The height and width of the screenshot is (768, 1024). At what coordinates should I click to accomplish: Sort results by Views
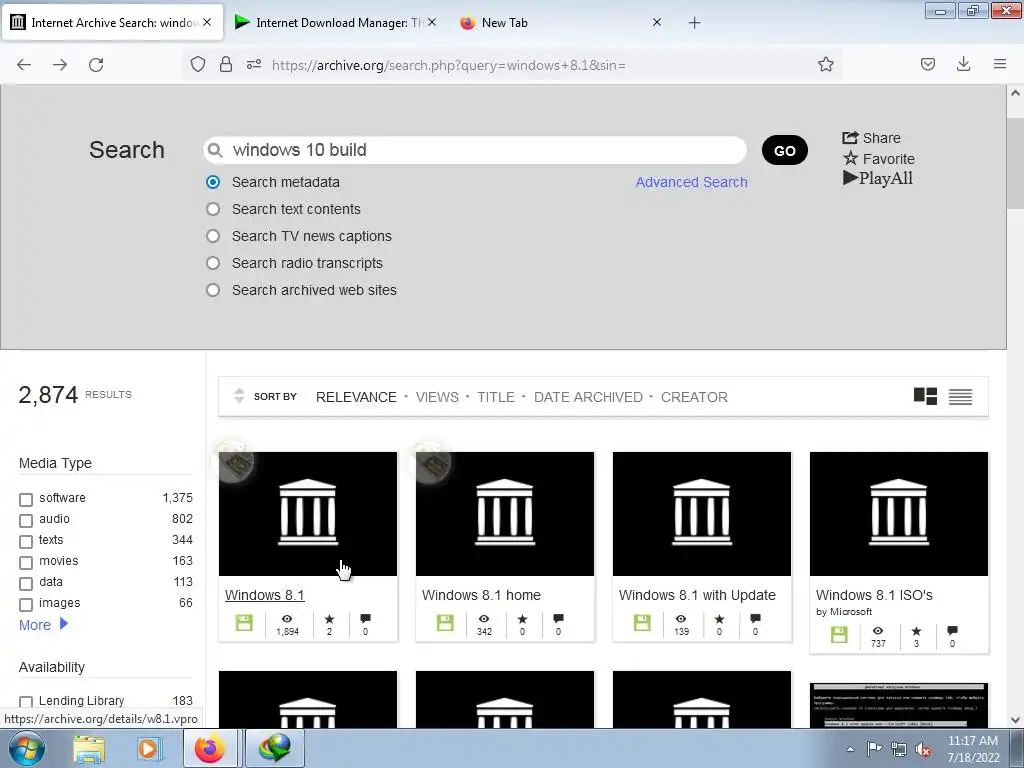pyautogui.click(x=437, y=397)
